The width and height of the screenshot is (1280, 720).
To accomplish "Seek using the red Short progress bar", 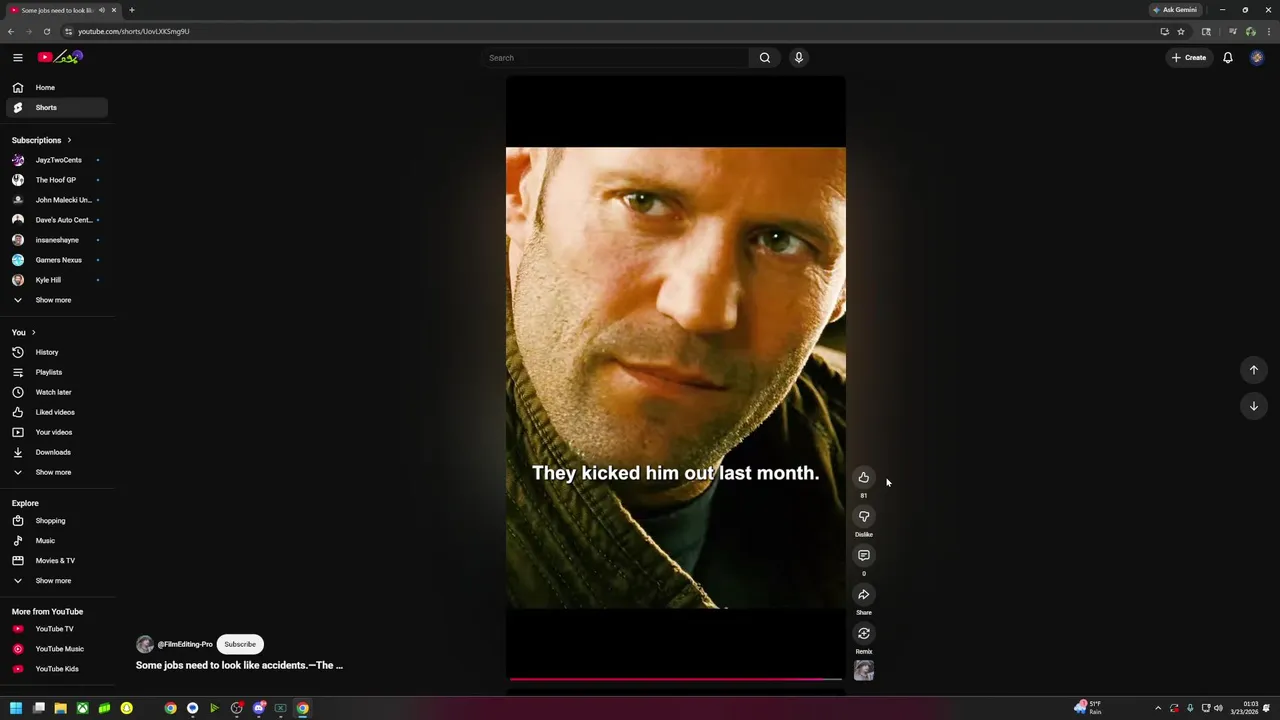I will pyautogui.click(x=676, y=679).
